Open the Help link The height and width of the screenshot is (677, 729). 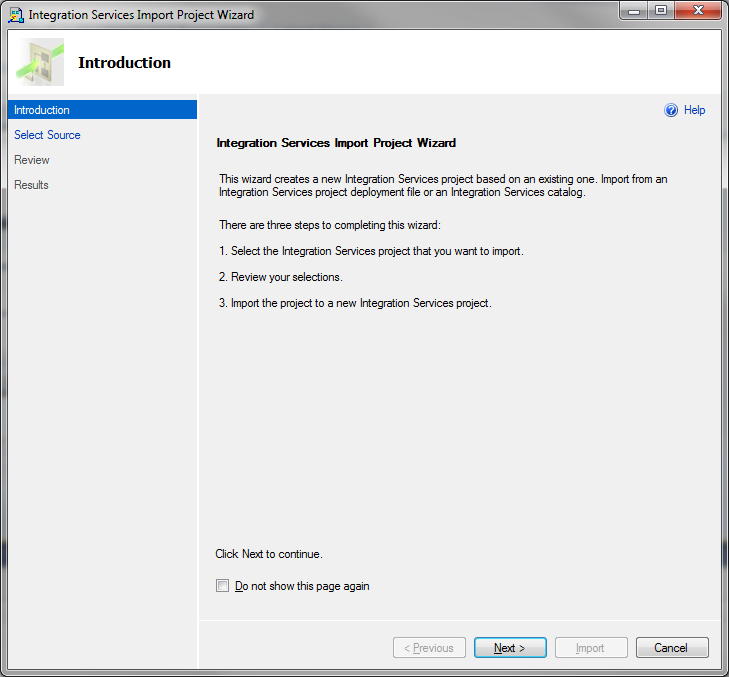pos(694,110)
